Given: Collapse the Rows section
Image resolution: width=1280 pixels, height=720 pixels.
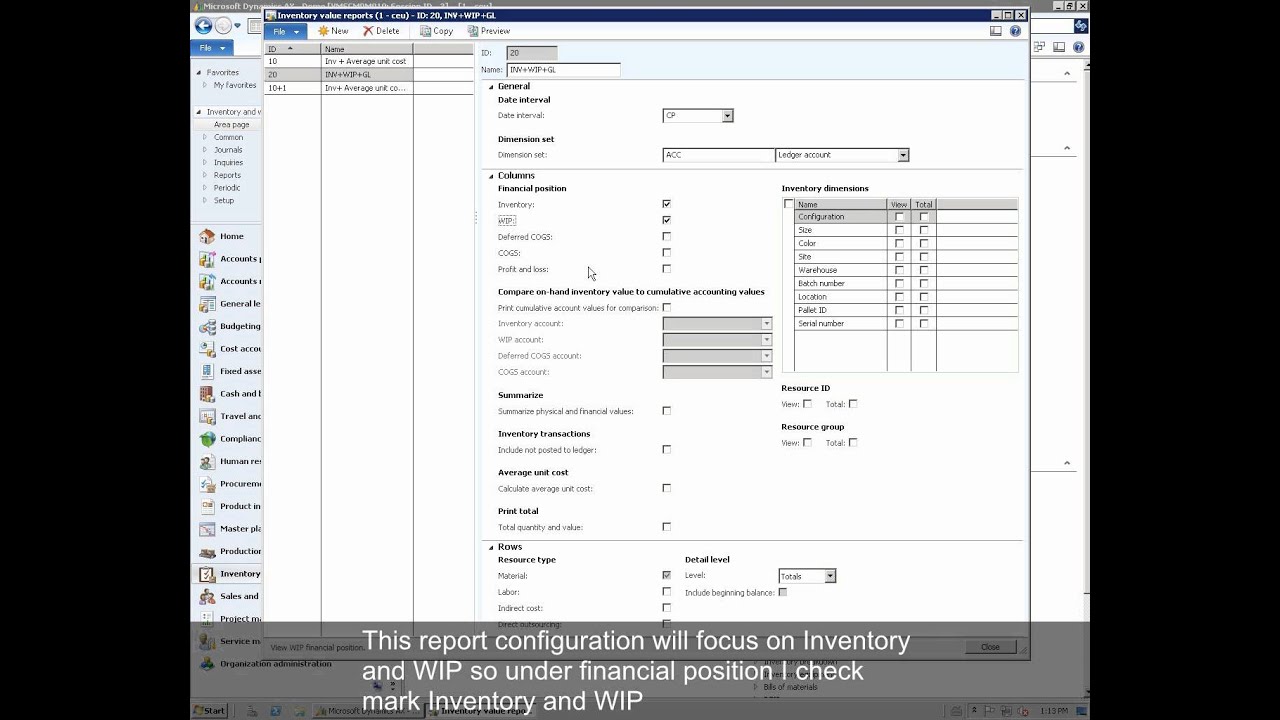Looking at the screenshot, I should tap(491, 547).
